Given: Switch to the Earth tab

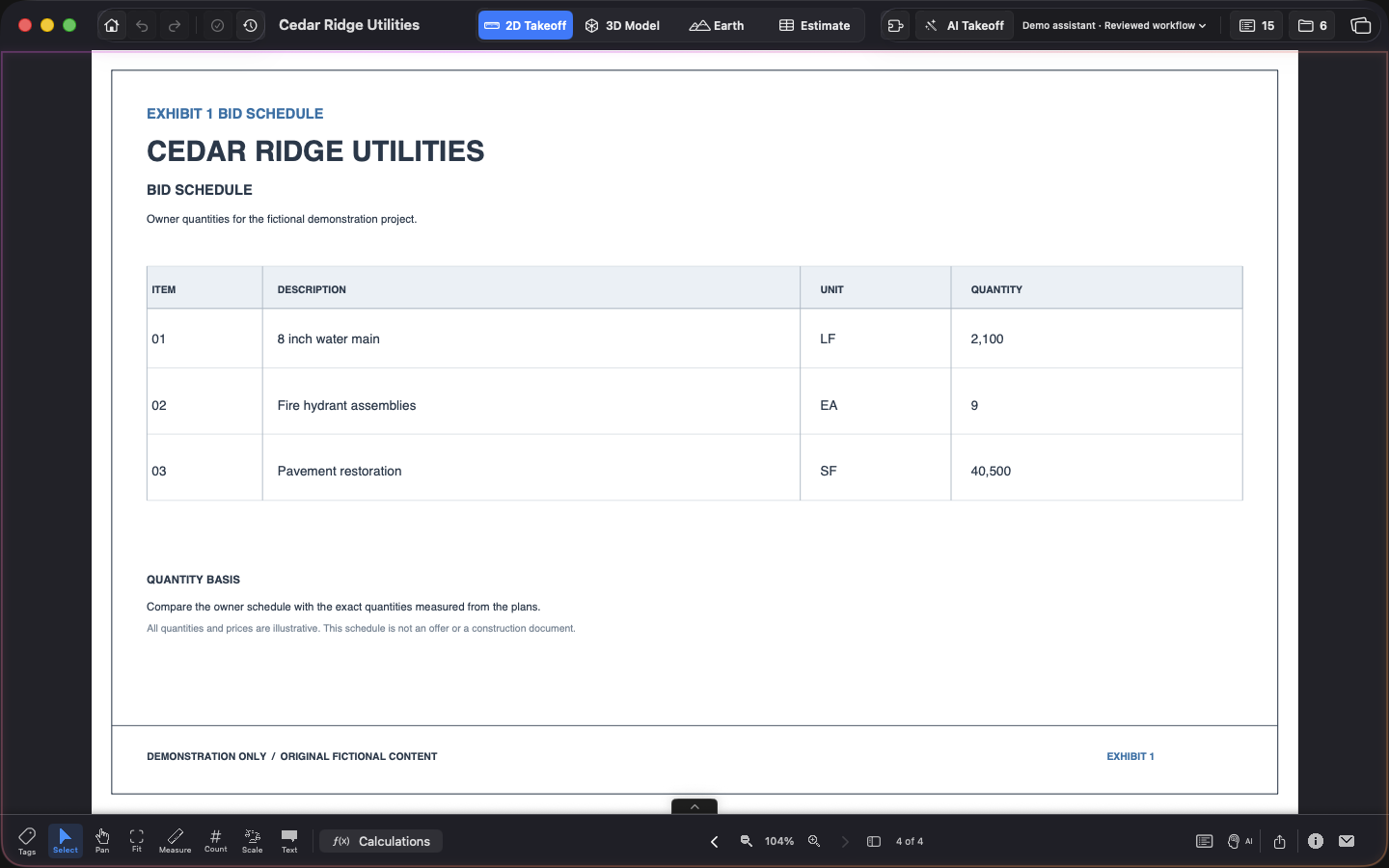Looking at the screenshot, I should point(717,26).
